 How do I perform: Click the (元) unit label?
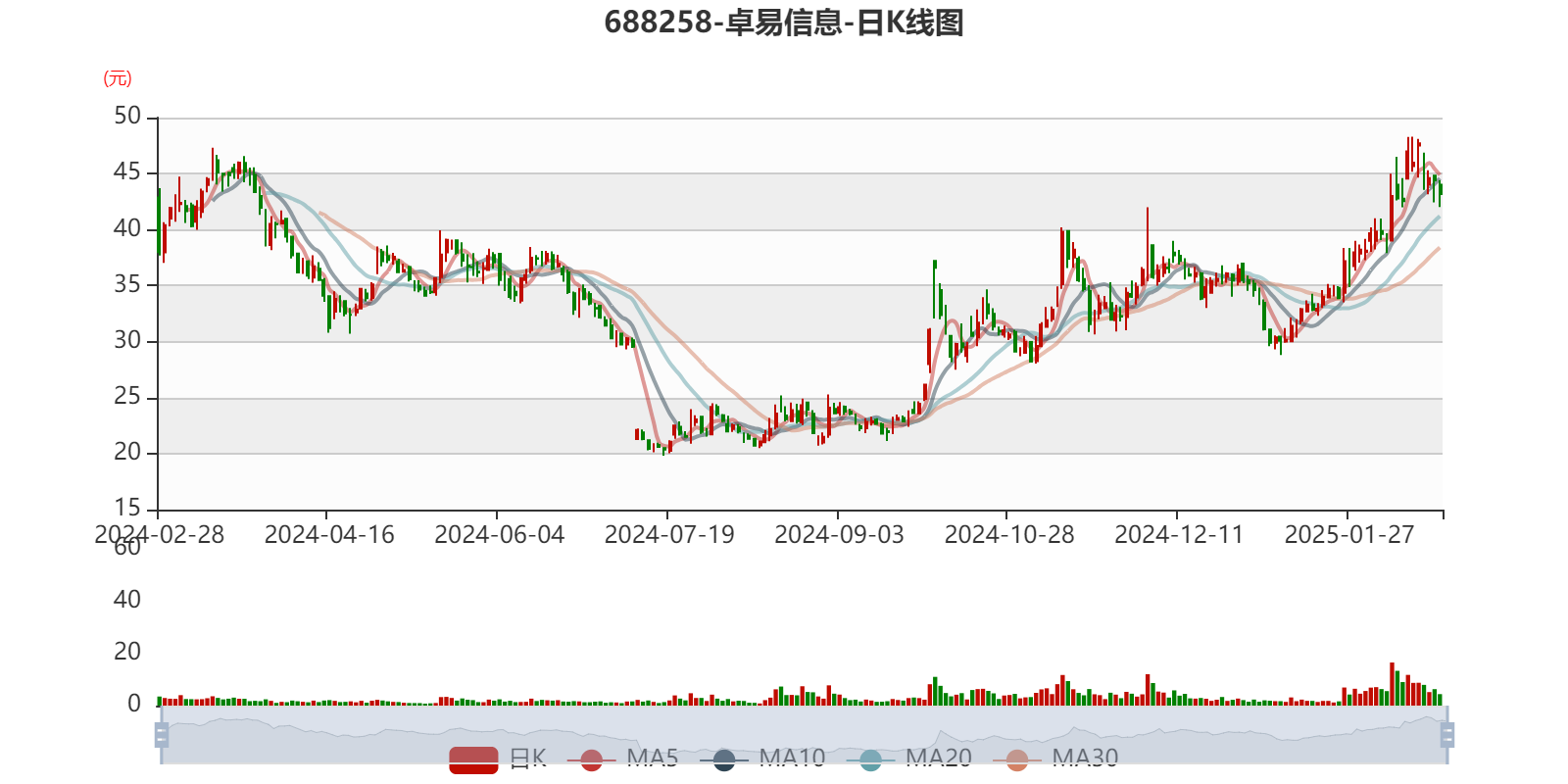pyautogui.click(x=118, y=78)
